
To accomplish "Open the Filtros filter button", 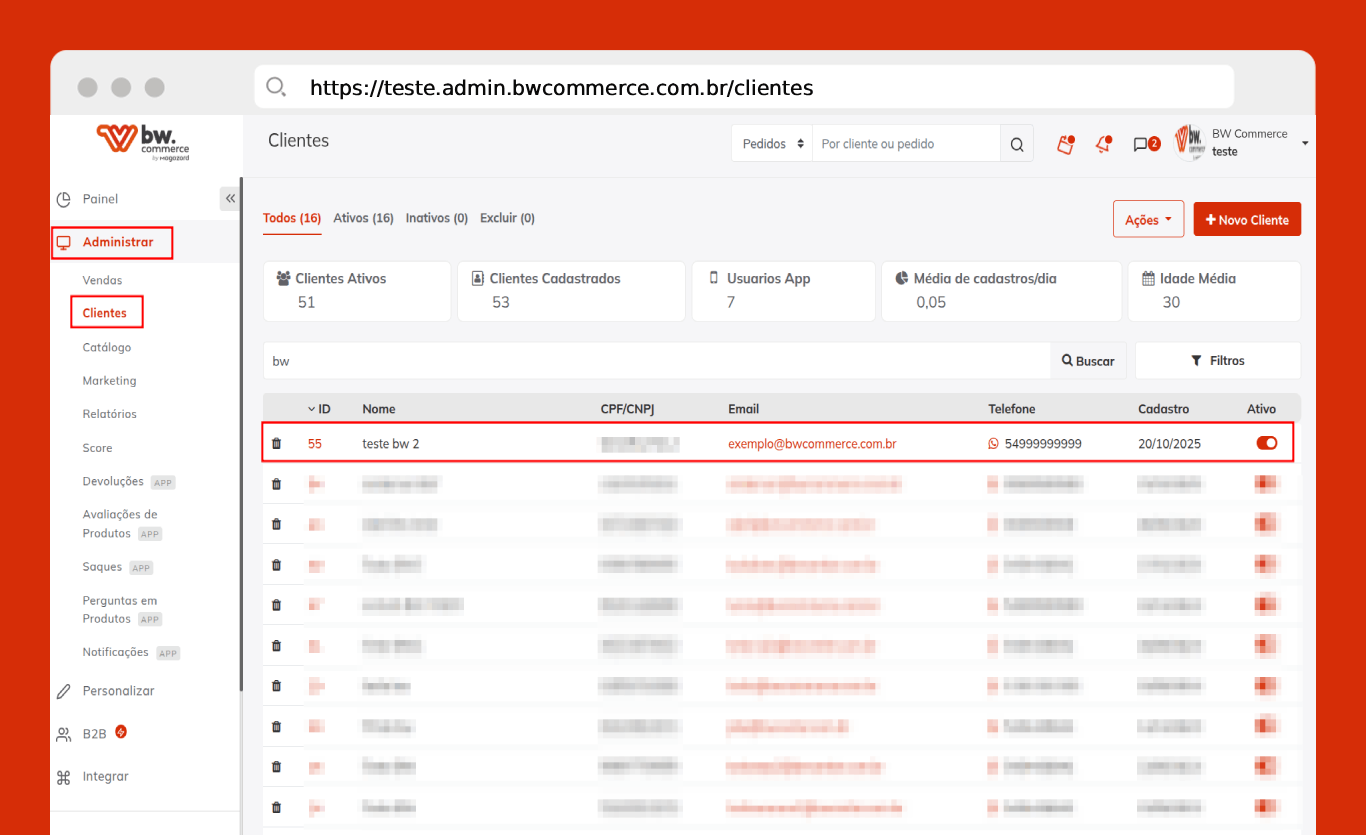I will point(1218,361).
